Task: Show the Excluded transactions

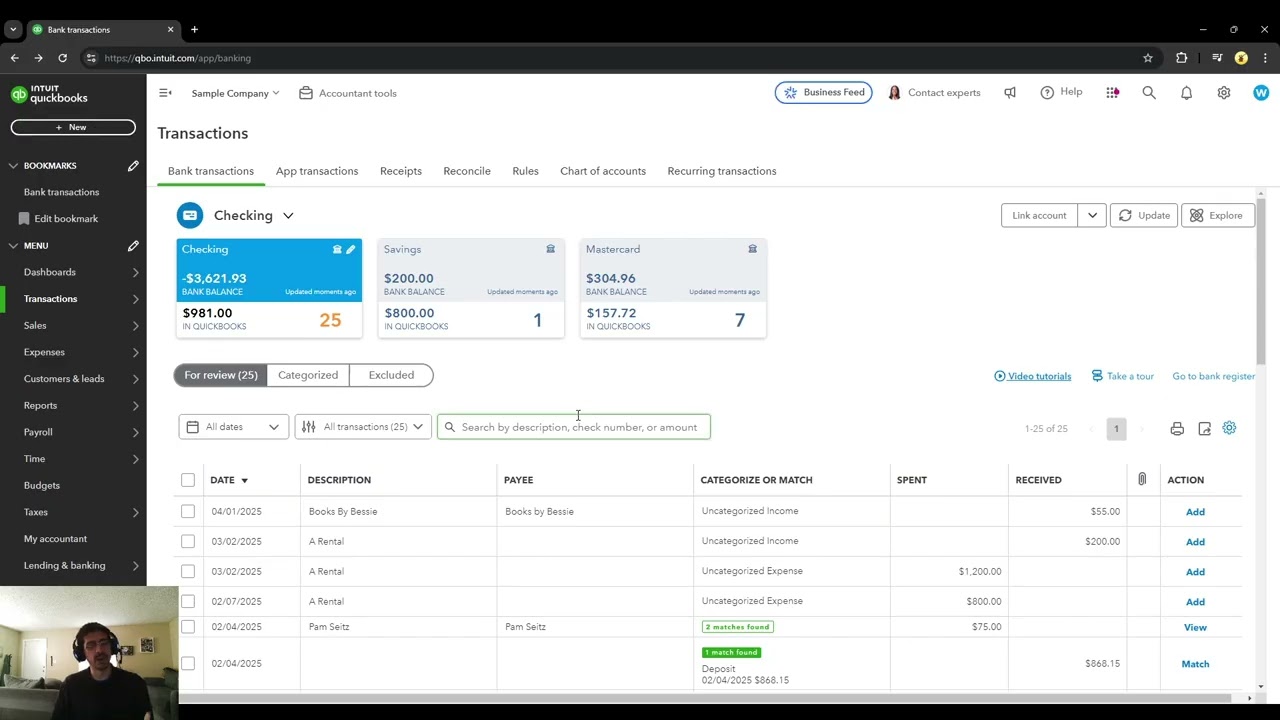Action: pos(391,375)
